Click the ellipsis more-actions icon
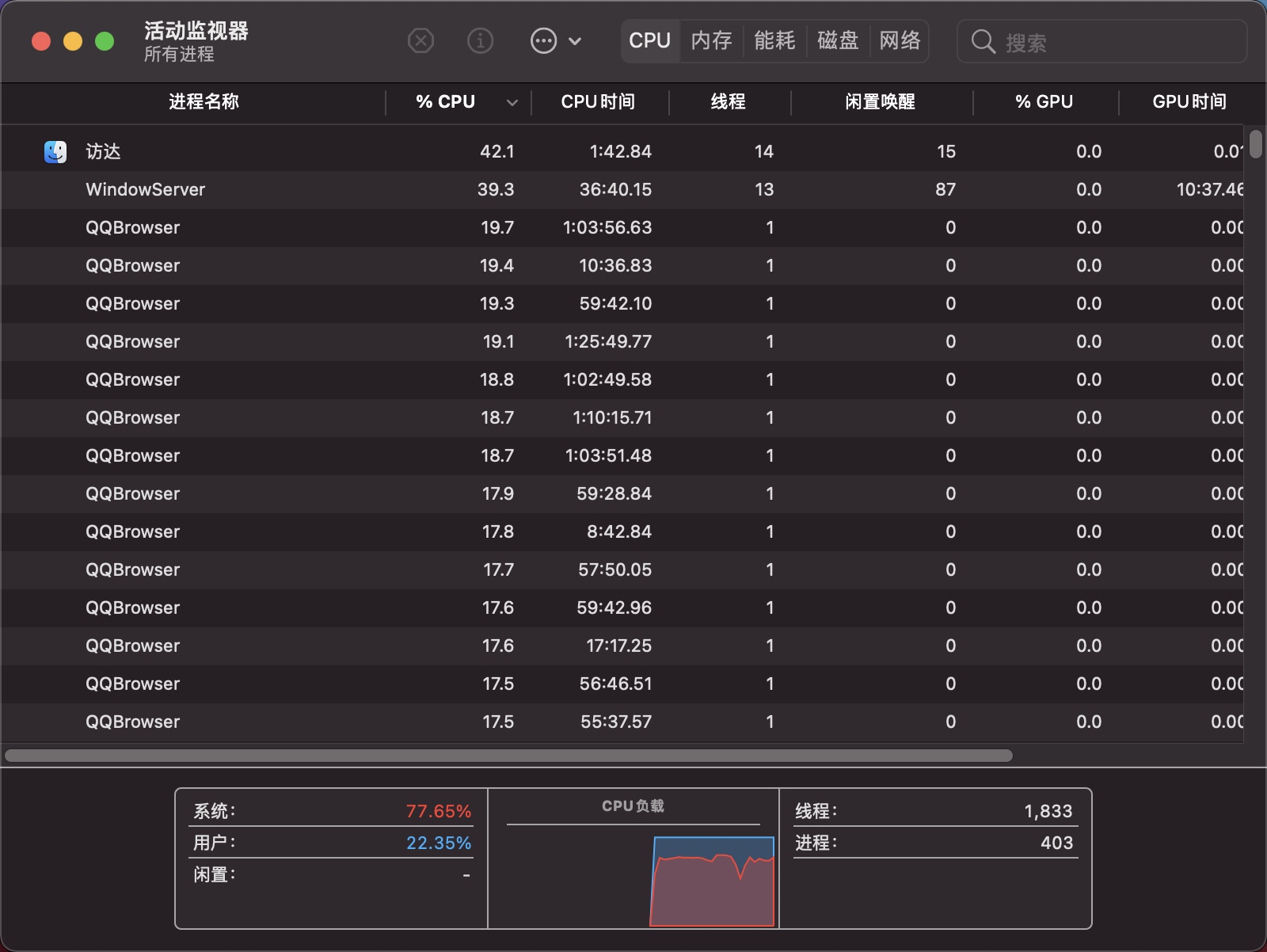Screen dimensions: 1267x952 [x=543, y=40]
